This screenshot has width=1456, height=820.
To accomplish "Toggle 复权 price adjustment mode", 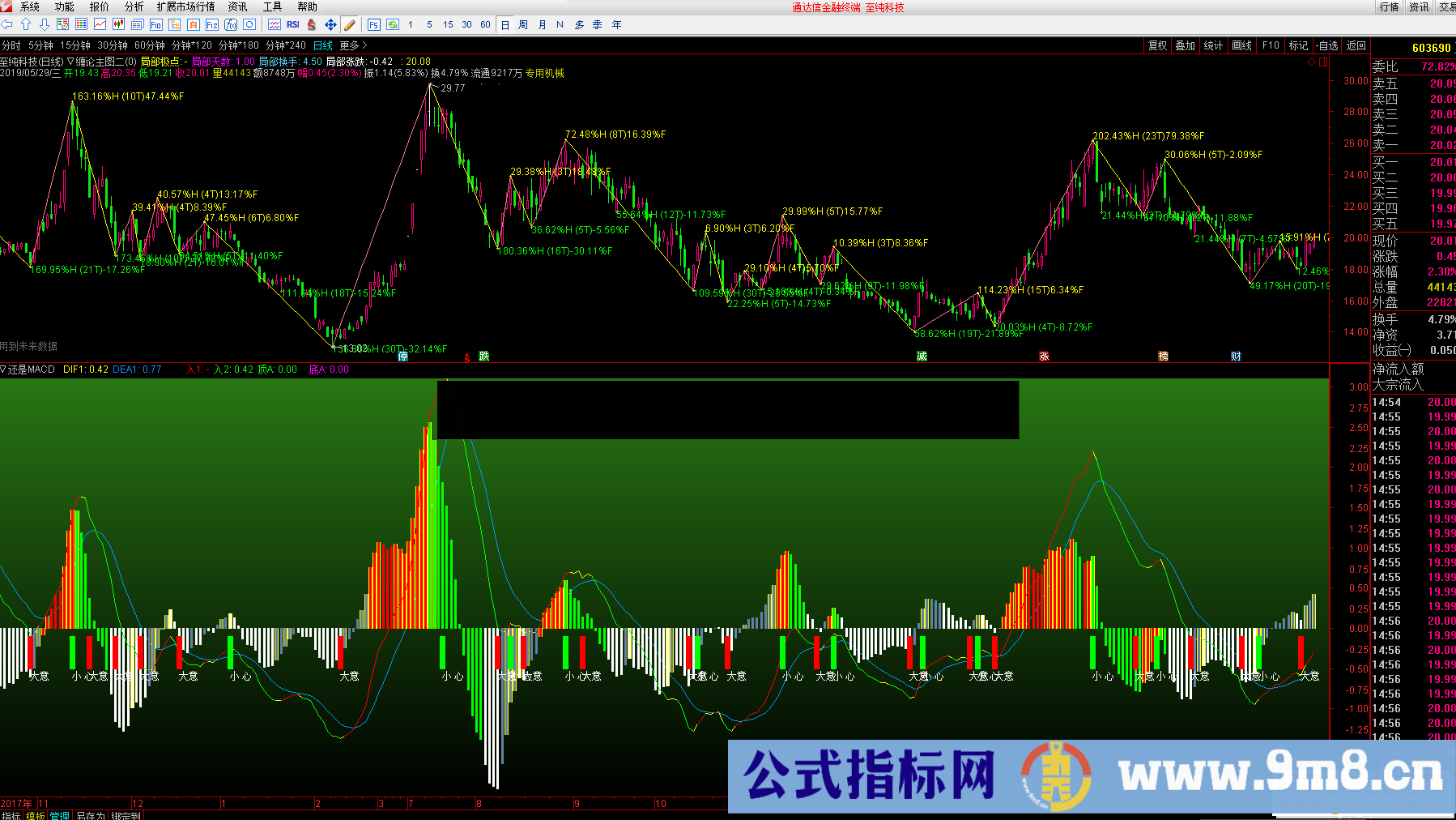I will coord(1158,45).
